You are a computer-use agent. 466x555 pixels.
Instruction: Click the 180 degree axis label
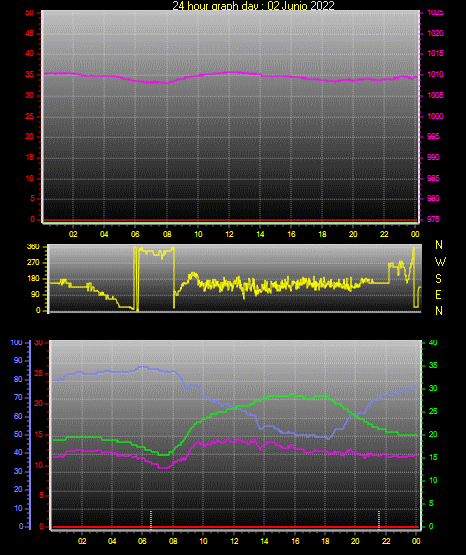(33, 279)
